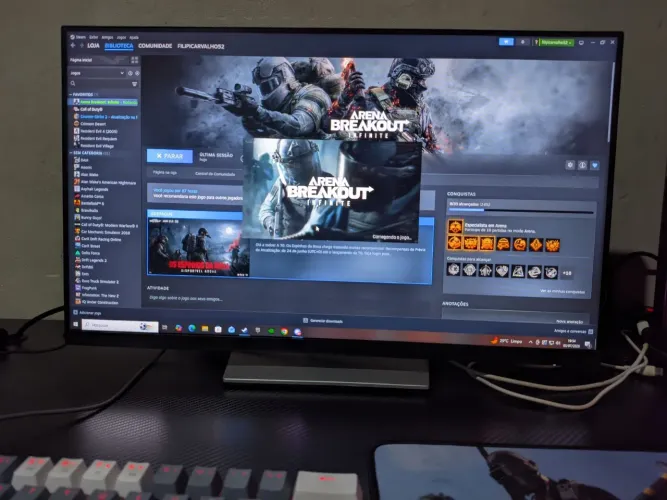Open Big Picture mode monitor icon
The height and width of the screenshot is (500, 667).
coord(581,43)
